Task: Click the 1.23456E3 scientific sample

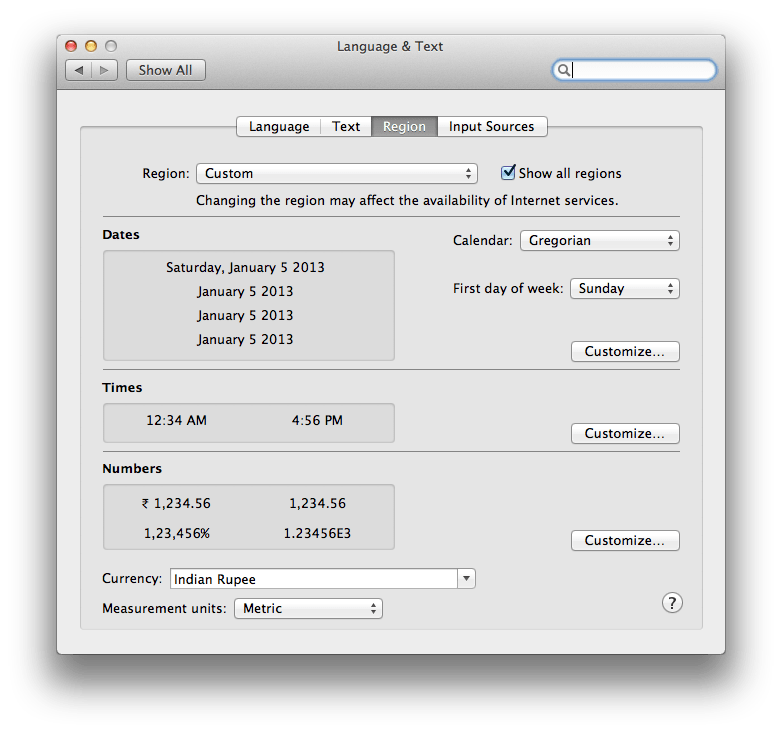Action: tap(317, 534)
